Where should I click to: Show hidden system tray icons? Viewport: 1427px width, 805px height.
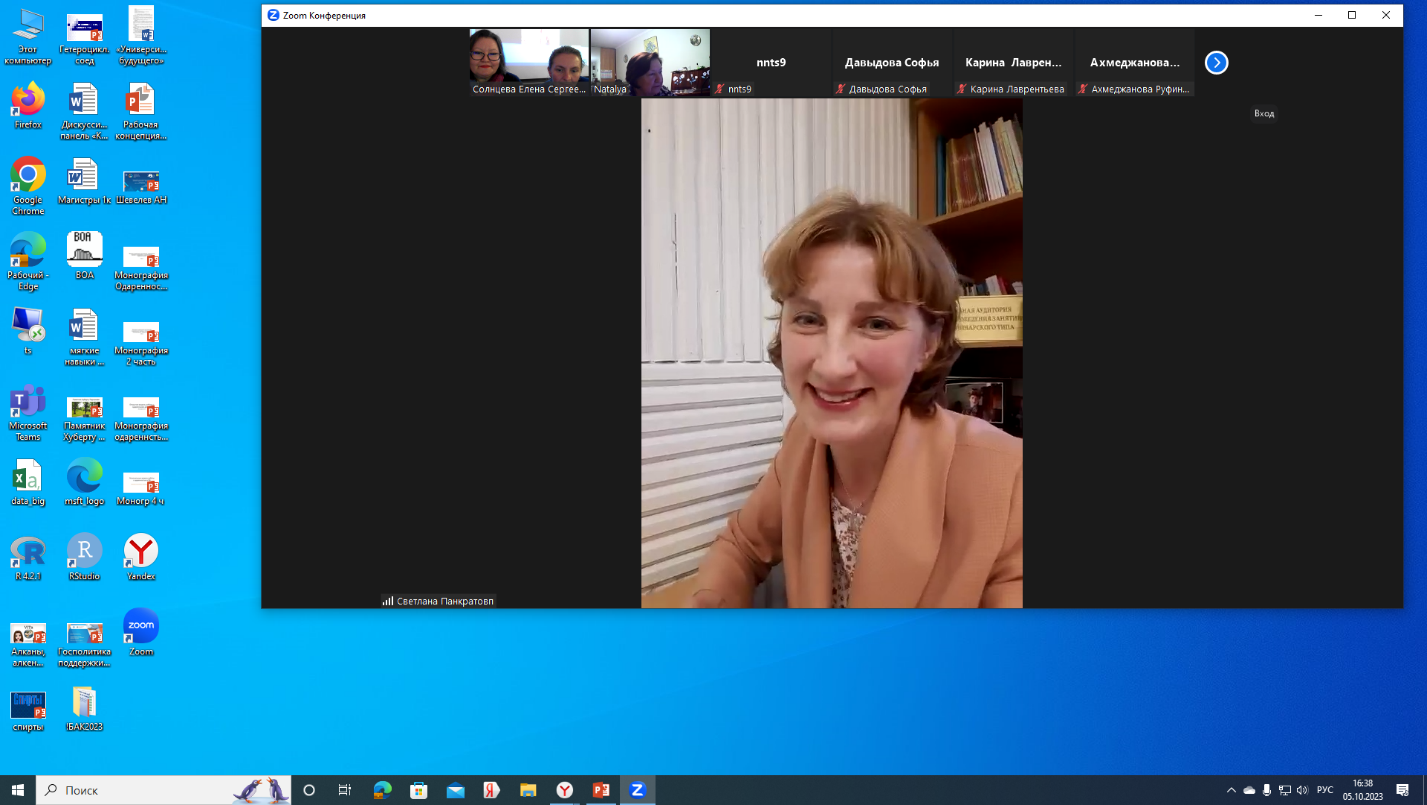point(1231,790)
